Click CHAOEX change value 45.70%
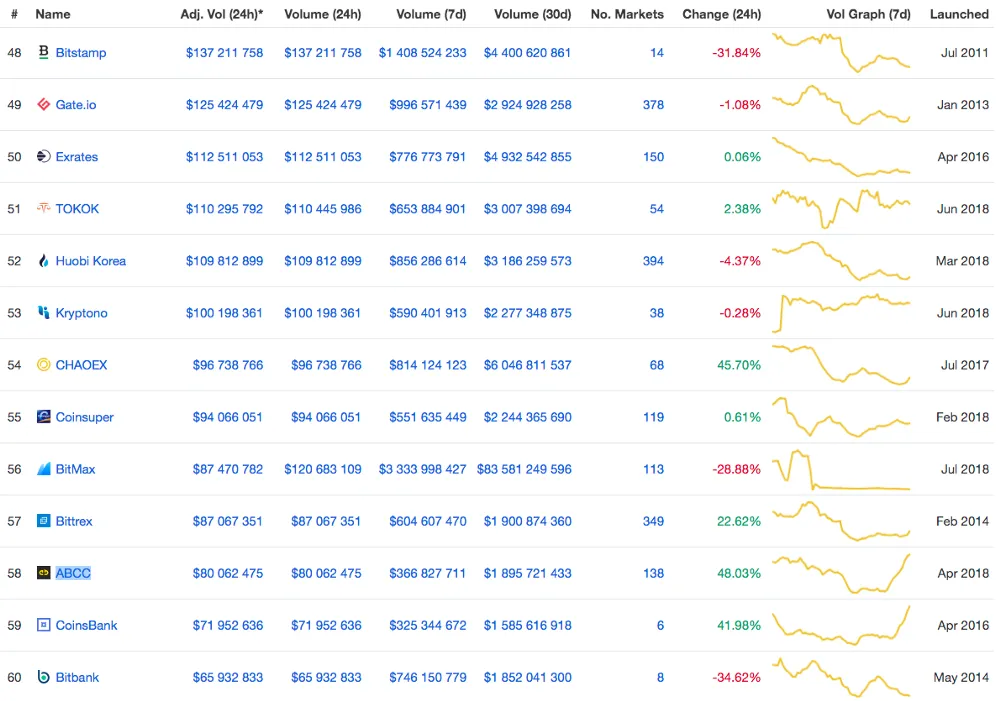Image resolution: width=1000 pixels, height=701 pixels. [x=739, y=365]
